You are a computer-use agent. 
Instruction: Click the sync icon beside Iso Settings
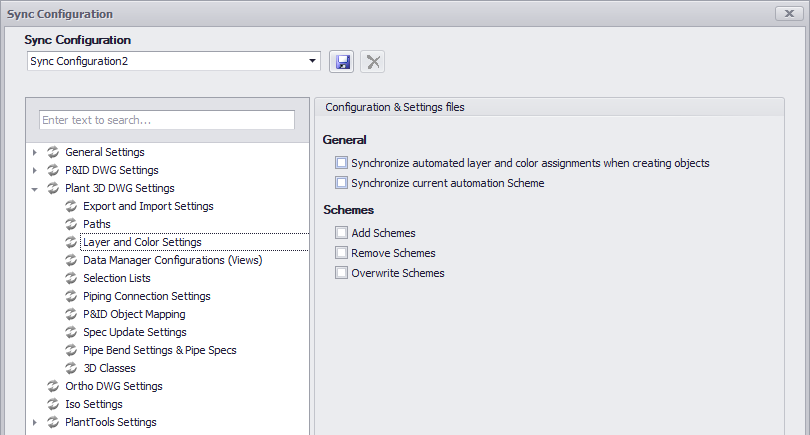53,404
